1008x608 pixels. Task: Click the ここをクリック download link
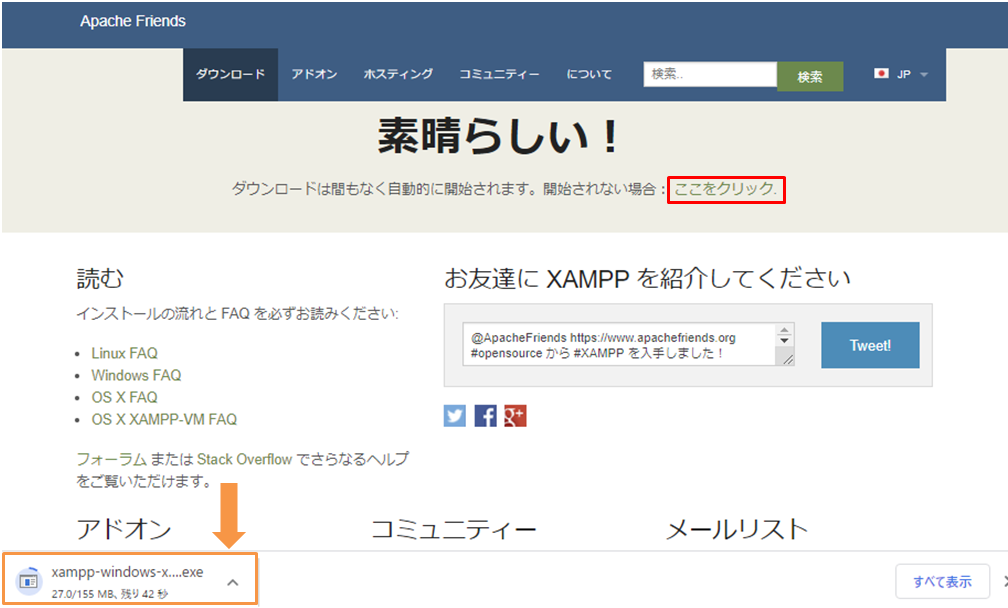725,189
